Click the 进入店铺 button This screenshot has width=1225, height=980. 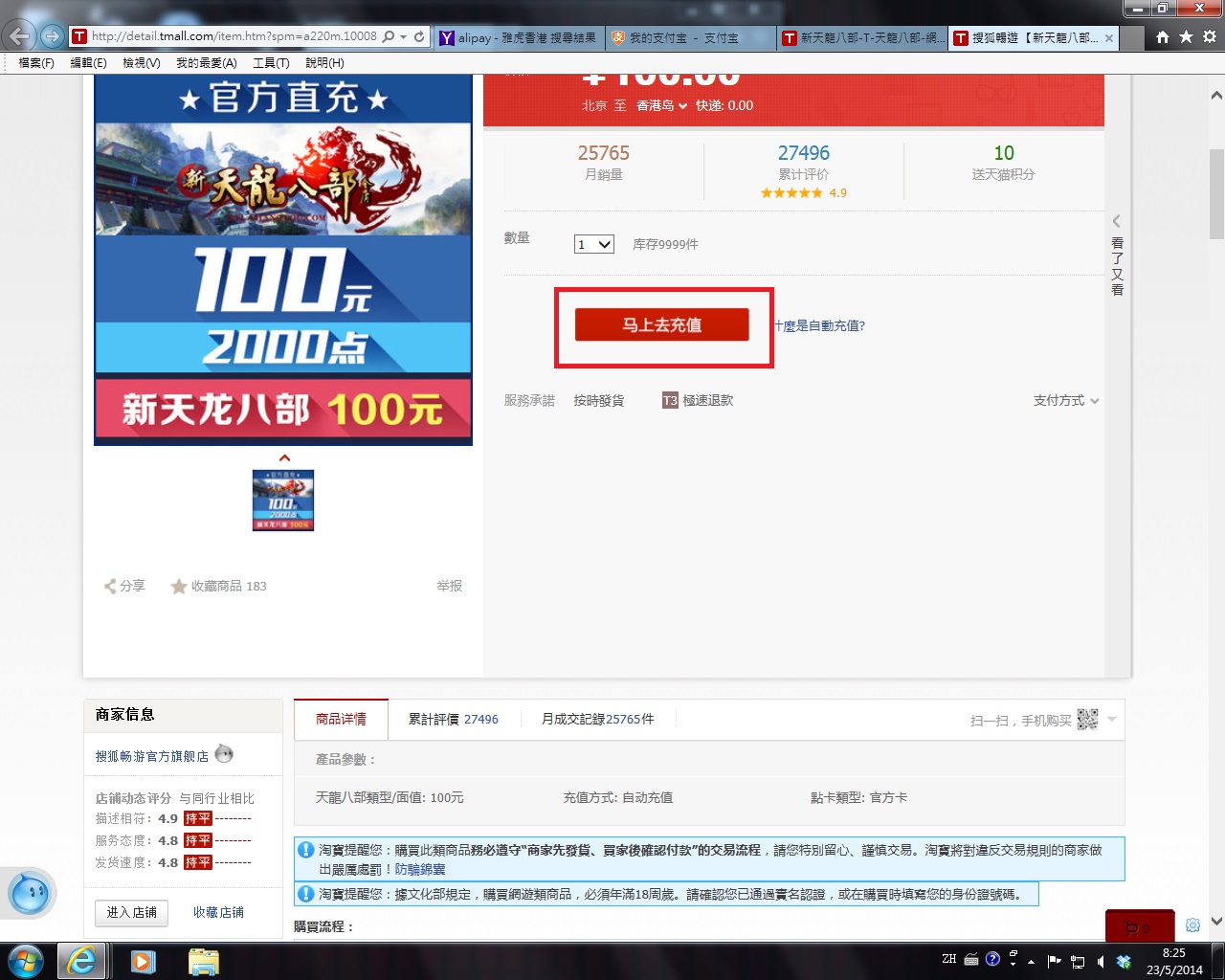pyautogui.click(x=132, y=912)
